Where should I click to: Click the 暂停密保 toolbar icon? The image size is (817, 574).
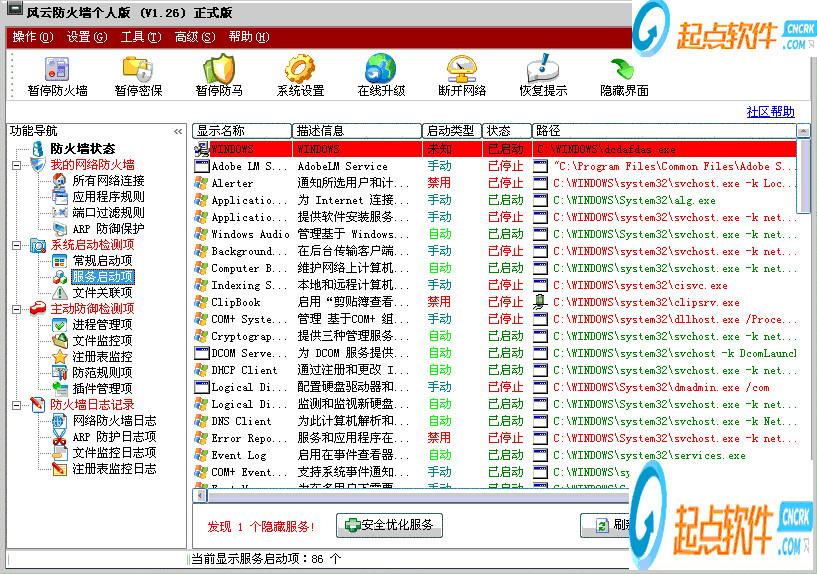coord(138,69)
